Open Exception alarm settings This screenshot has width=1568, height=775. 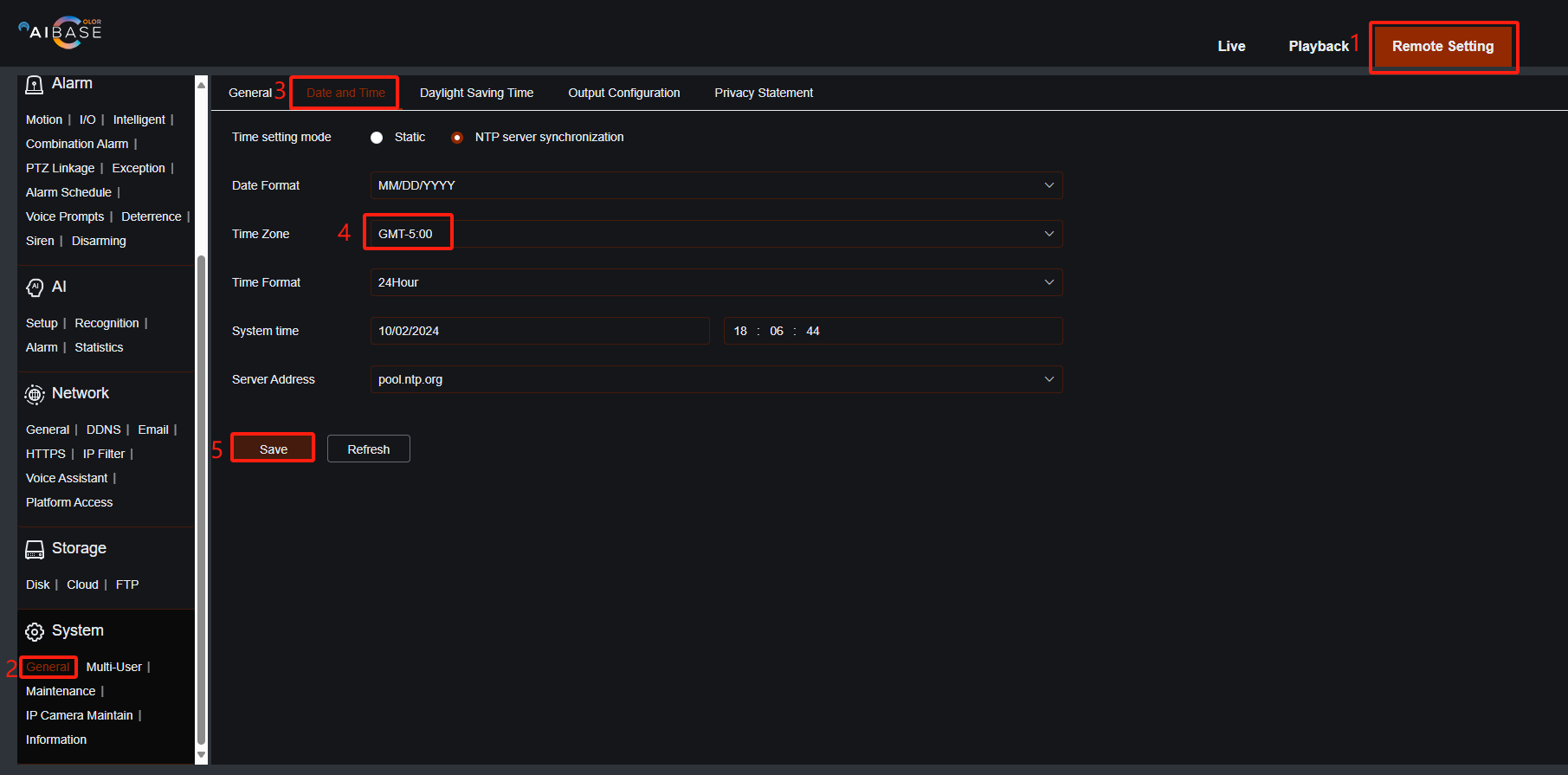click(x=139, y=168)
